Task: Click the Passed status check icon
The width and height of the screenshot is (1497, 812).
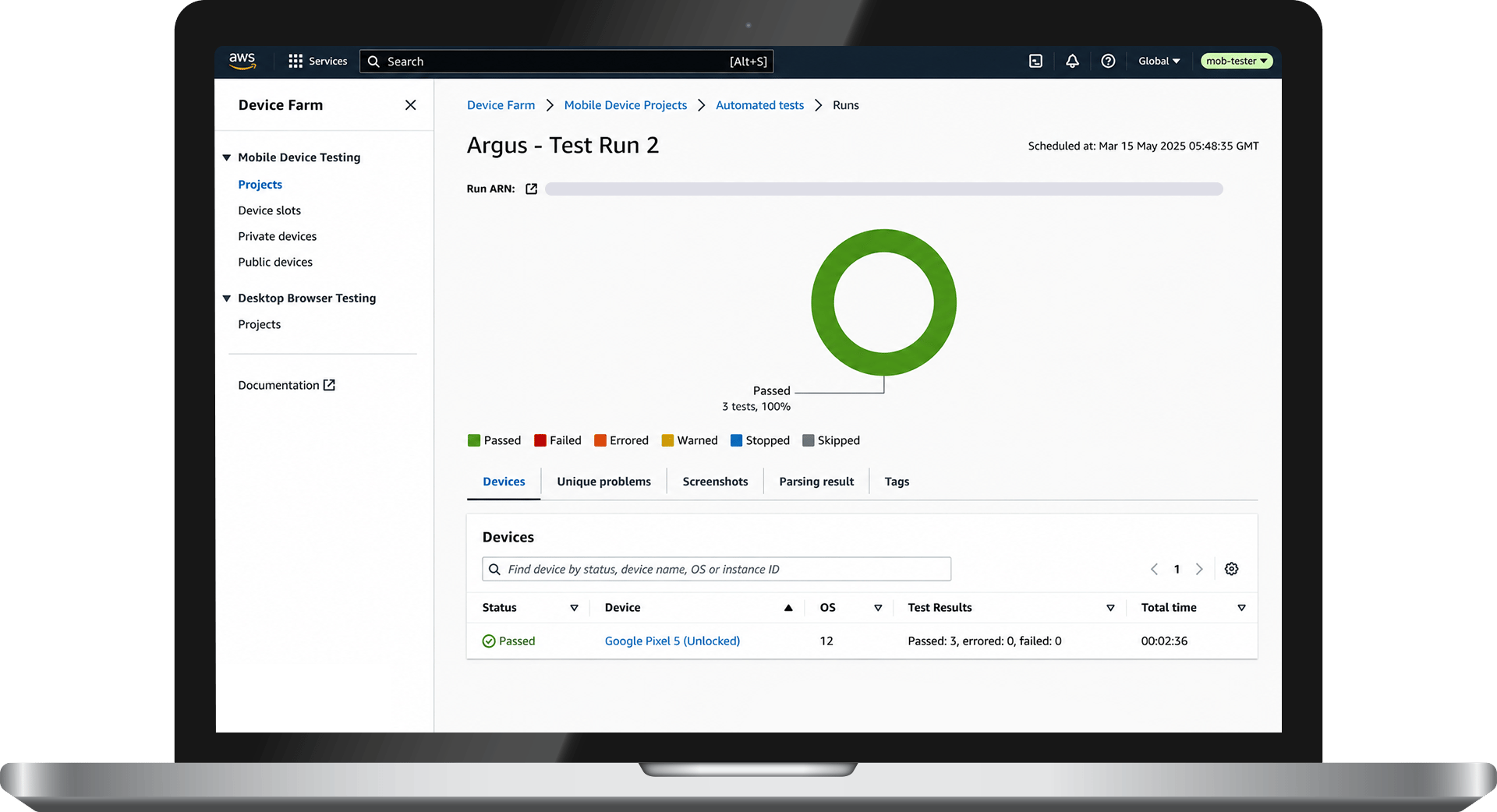Action: pos(489,641)
